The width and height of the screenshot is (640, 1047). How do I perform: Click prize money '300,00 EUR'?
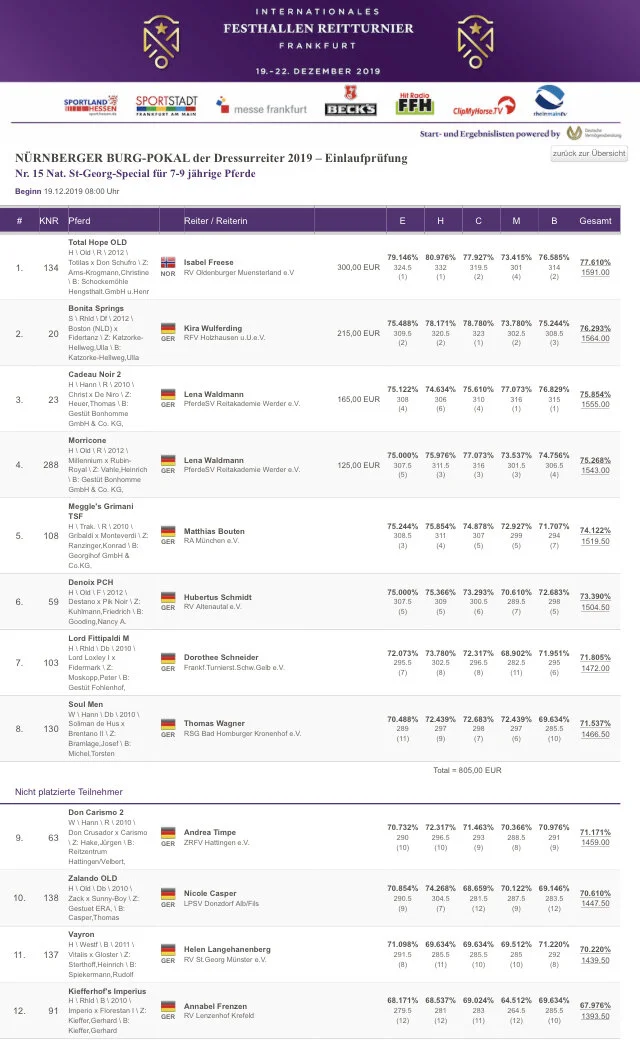pos(358,267)
